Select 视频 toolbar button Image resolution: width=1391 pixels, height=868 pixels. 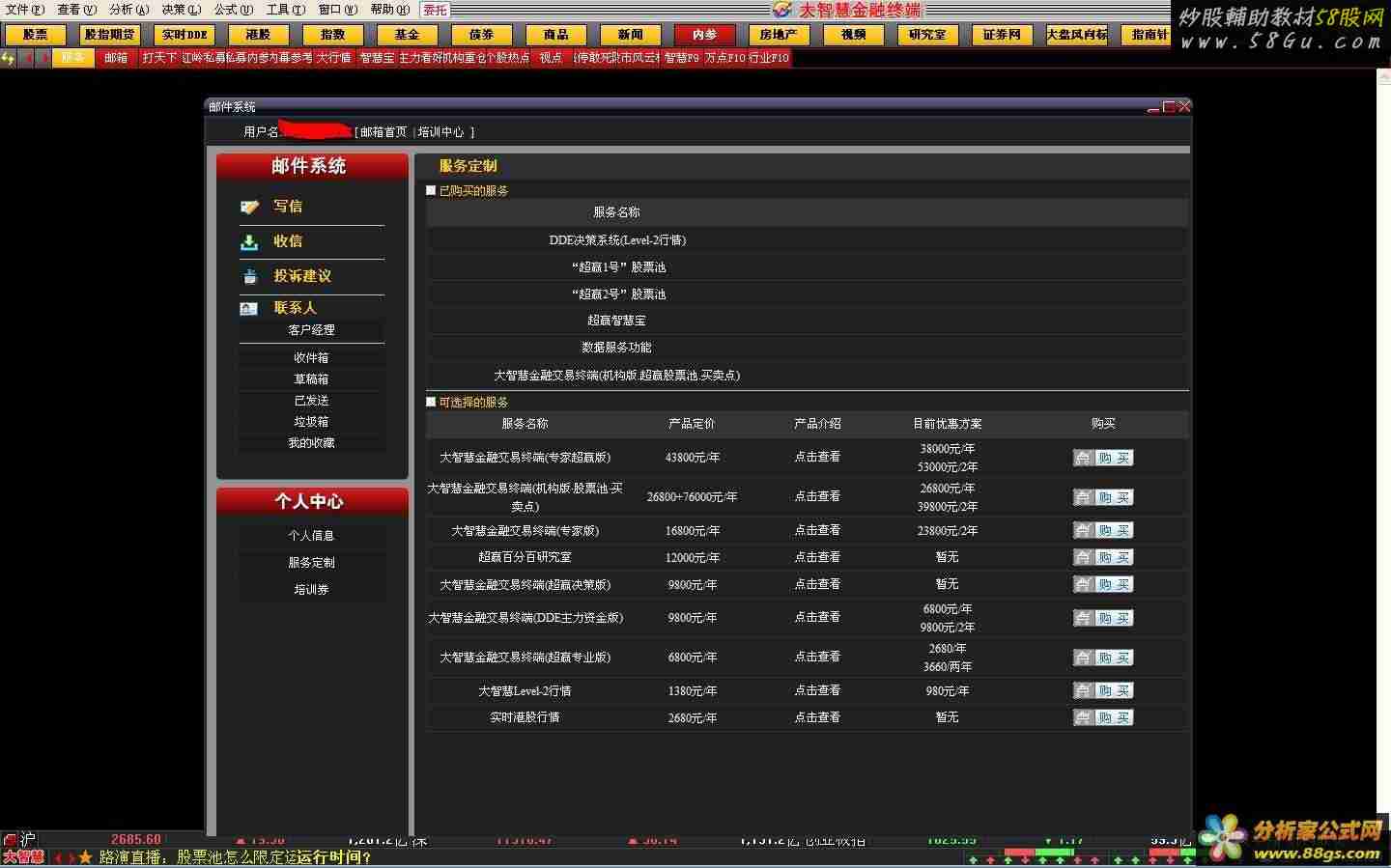(x=854, y=35)
